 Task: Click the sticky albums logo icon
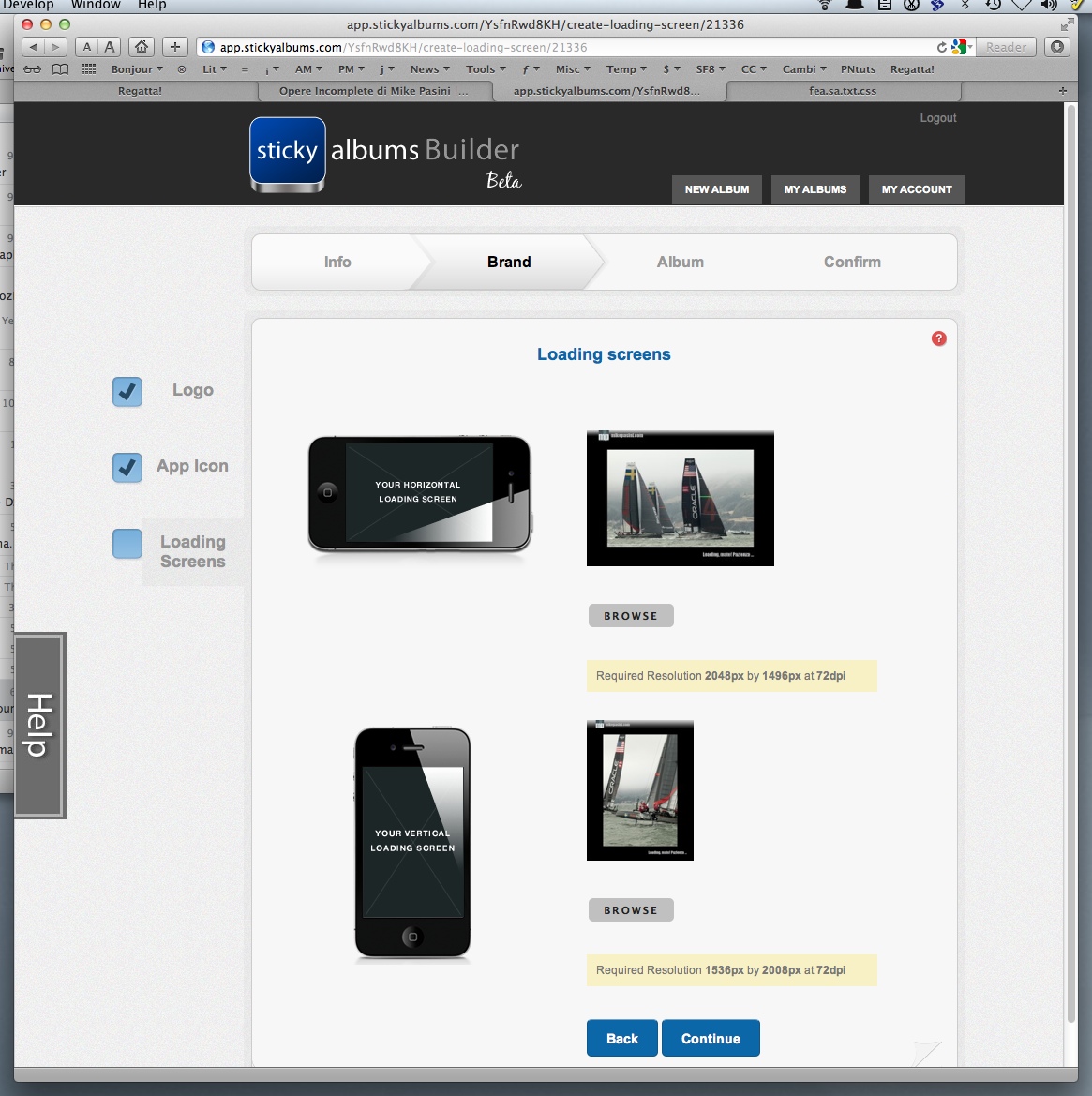(x=287, y=153)
